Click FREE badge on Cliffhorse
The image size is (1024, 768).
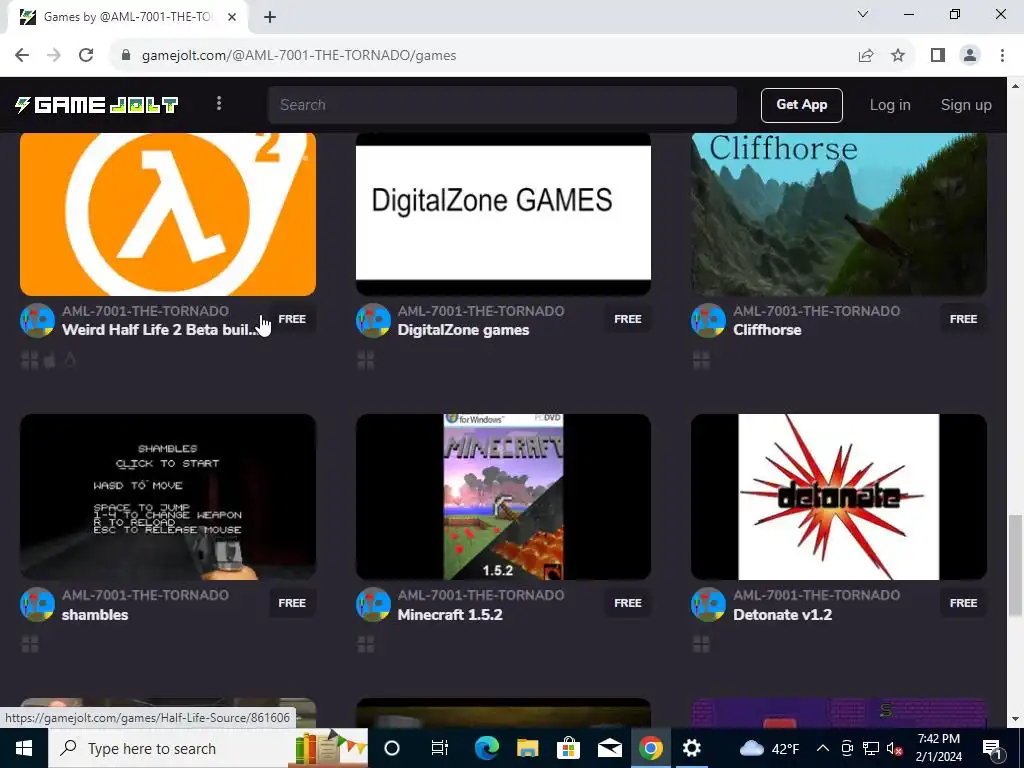coord(963,319)
